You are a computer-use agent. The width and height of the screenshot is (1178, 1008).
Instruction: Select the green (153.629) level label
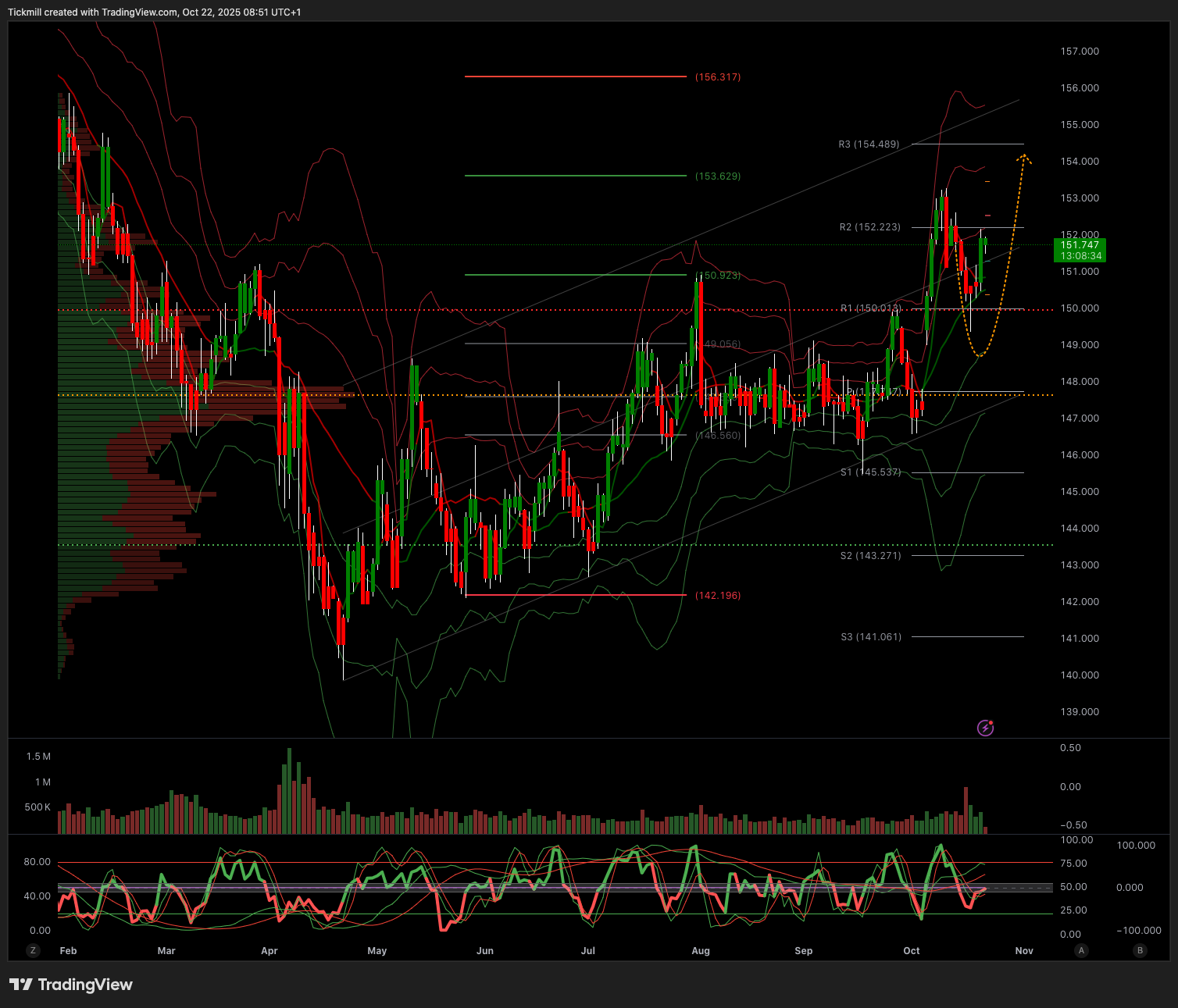tap(718, 176)
